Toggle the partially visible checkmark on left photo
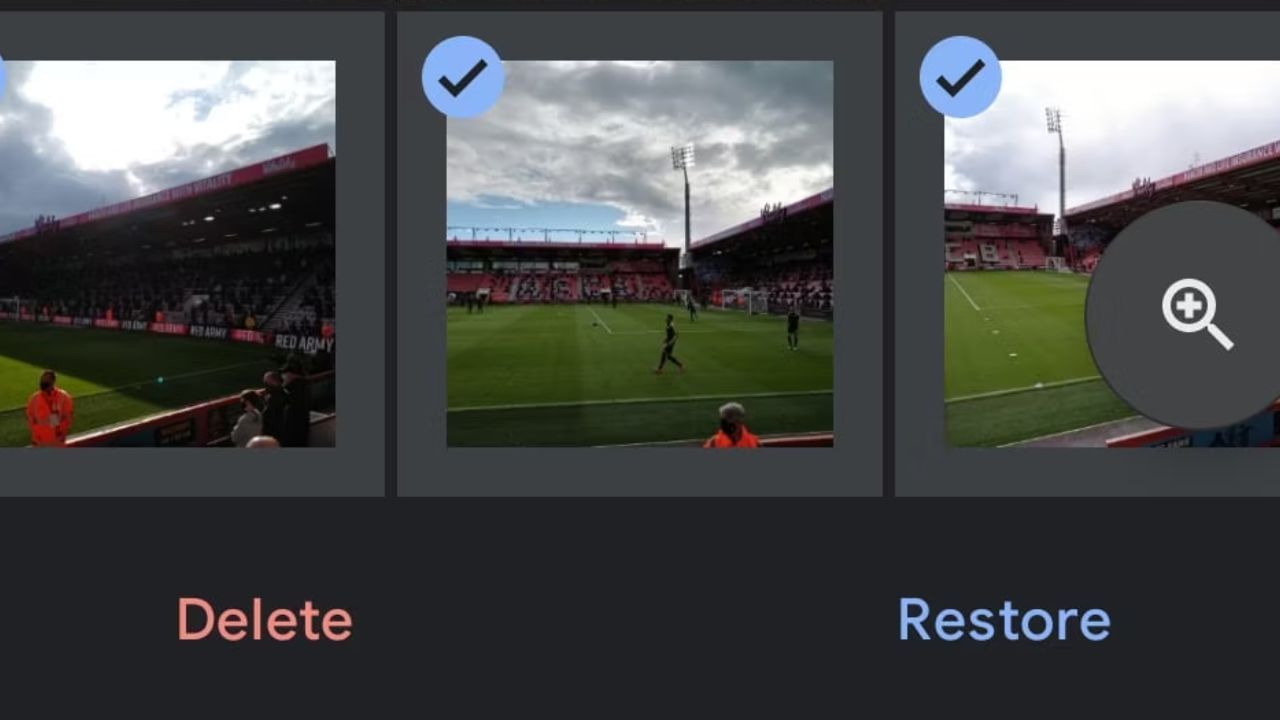Screen dimensions: 1280x720 (2, 77)
